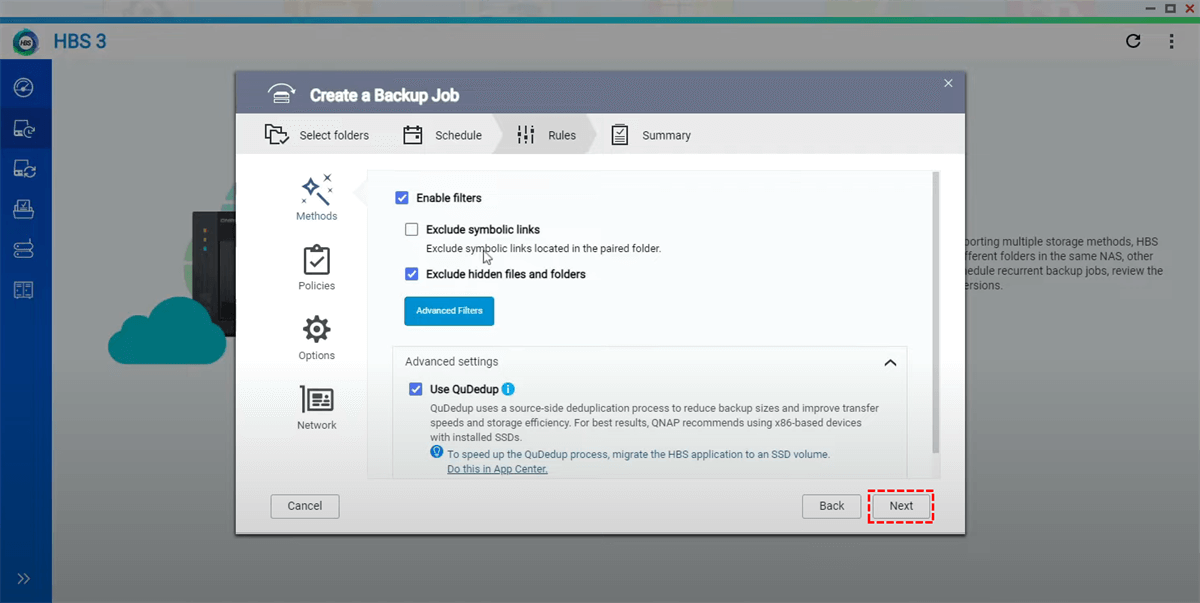Click the Back button

pos(832,506)
